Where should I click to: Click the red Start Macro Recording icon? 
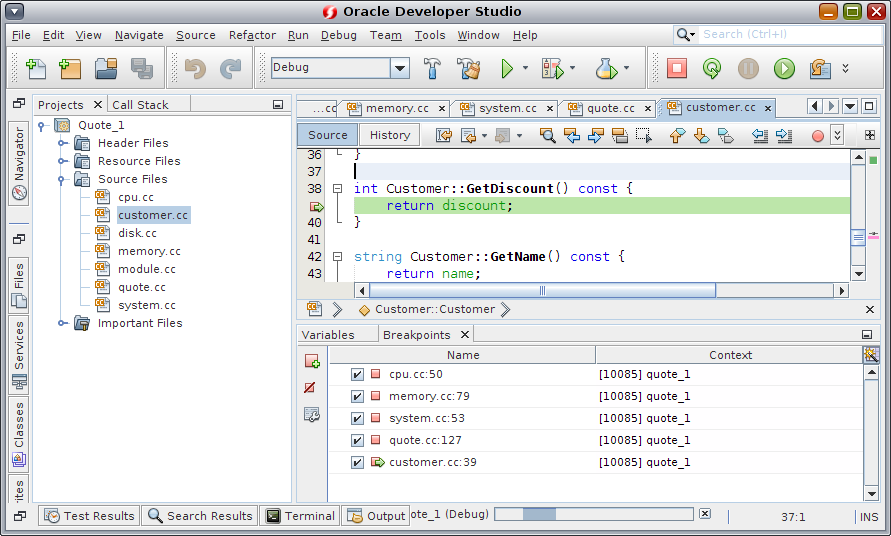(818, 136)
